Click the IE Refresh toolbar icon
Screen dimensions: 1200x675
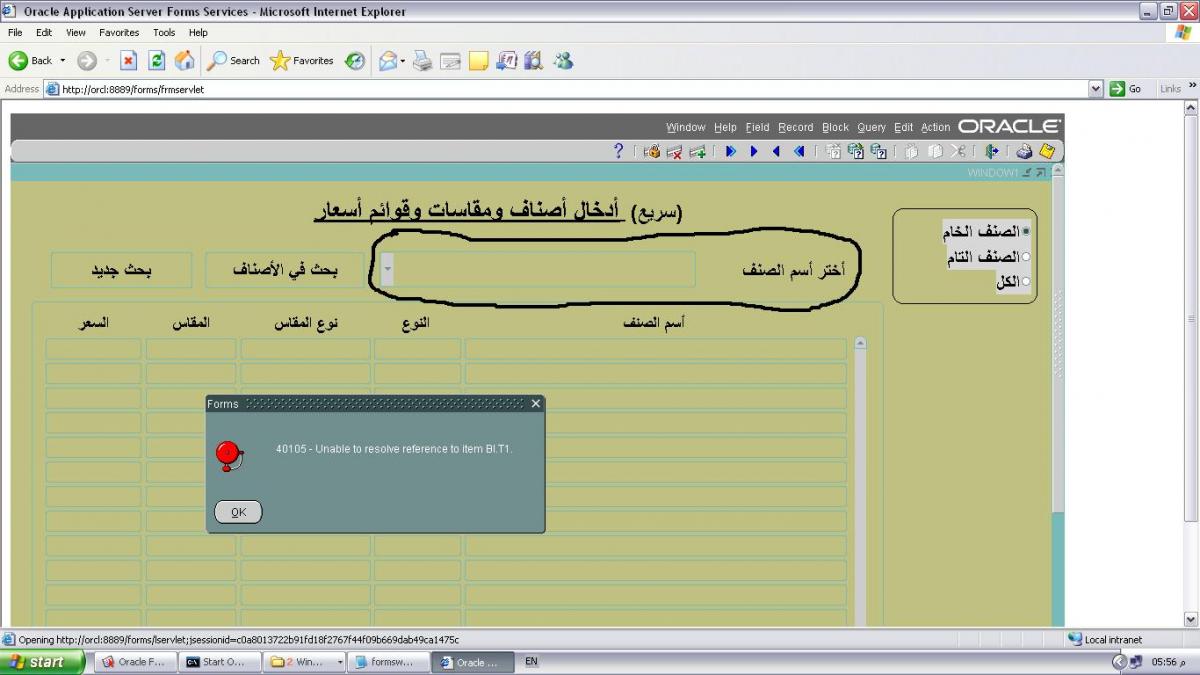(157, 61)
